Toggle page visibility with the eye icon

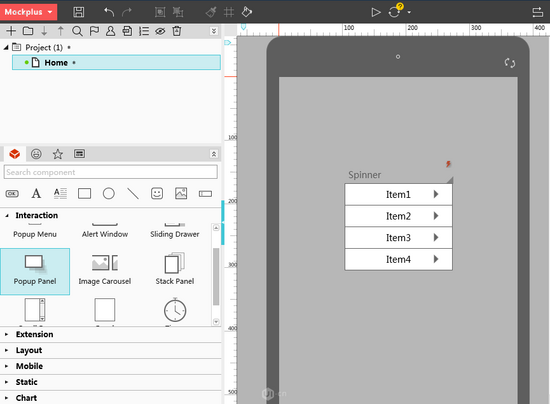point(160,31)
